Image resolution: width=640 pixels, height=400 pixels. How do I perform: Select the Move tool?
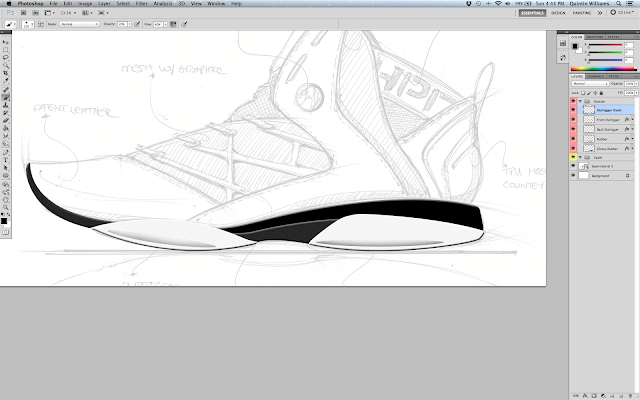pyautogui.click(x=6, y=42)
